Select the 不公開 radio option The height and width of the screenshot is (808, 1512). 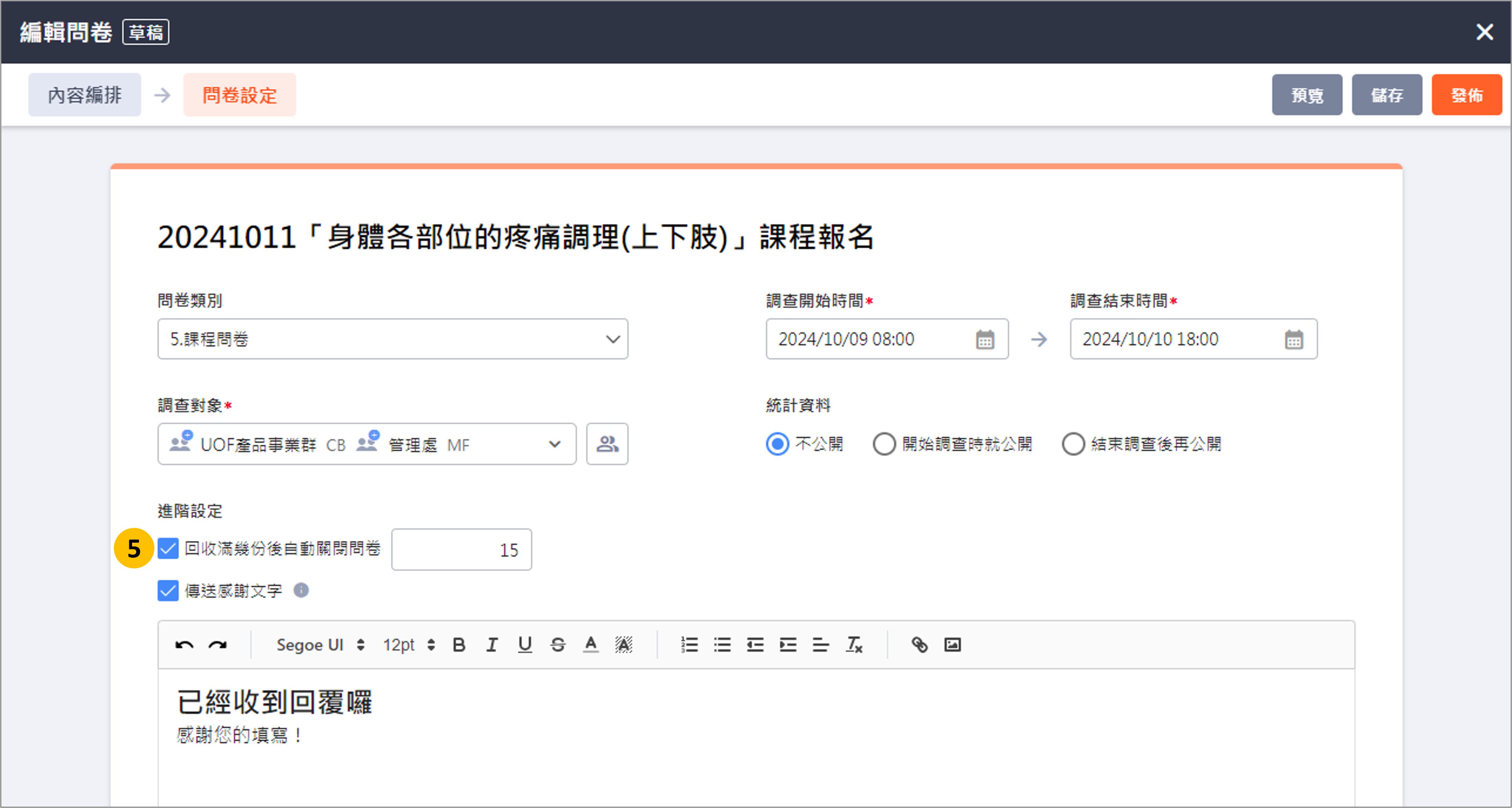tap(777, 444)
